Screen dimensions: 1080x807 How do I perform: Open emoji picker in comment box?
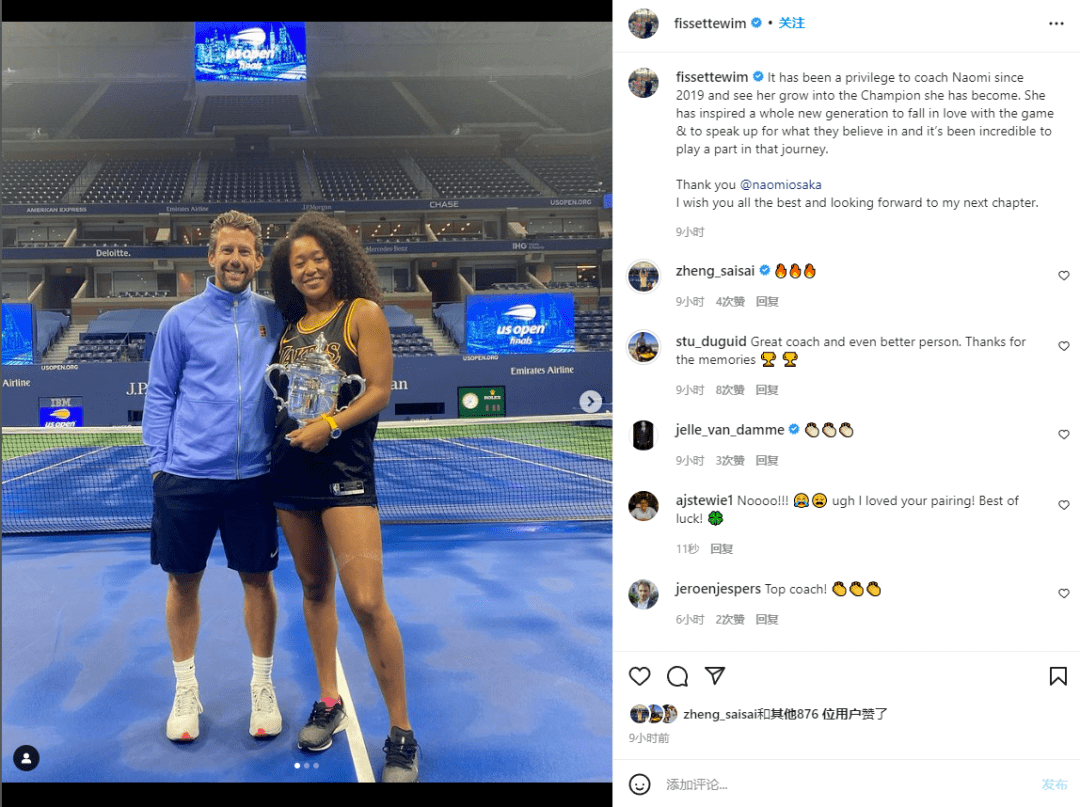click(639, 784)
